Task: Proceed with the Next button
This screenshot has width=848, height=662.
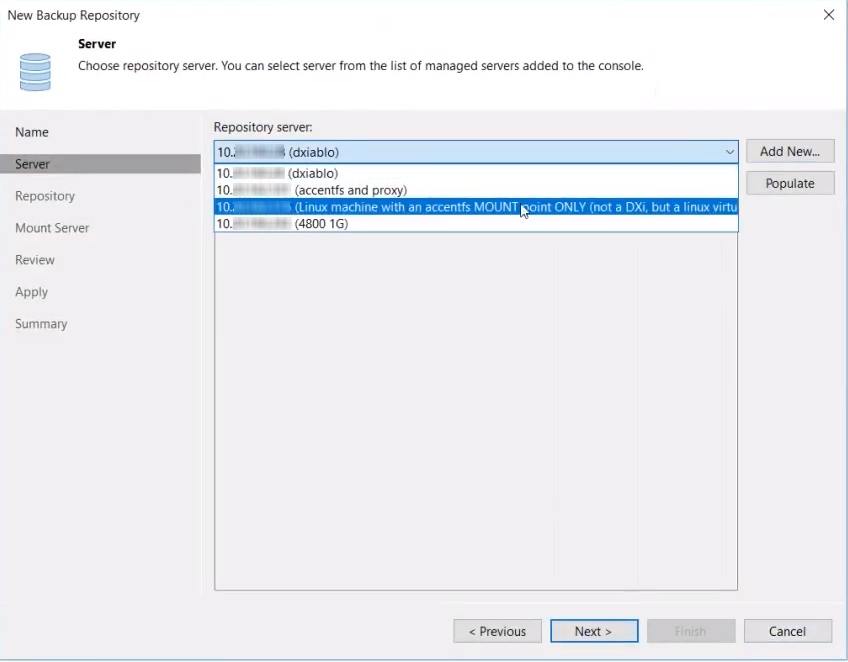Action: coord(593,631)
